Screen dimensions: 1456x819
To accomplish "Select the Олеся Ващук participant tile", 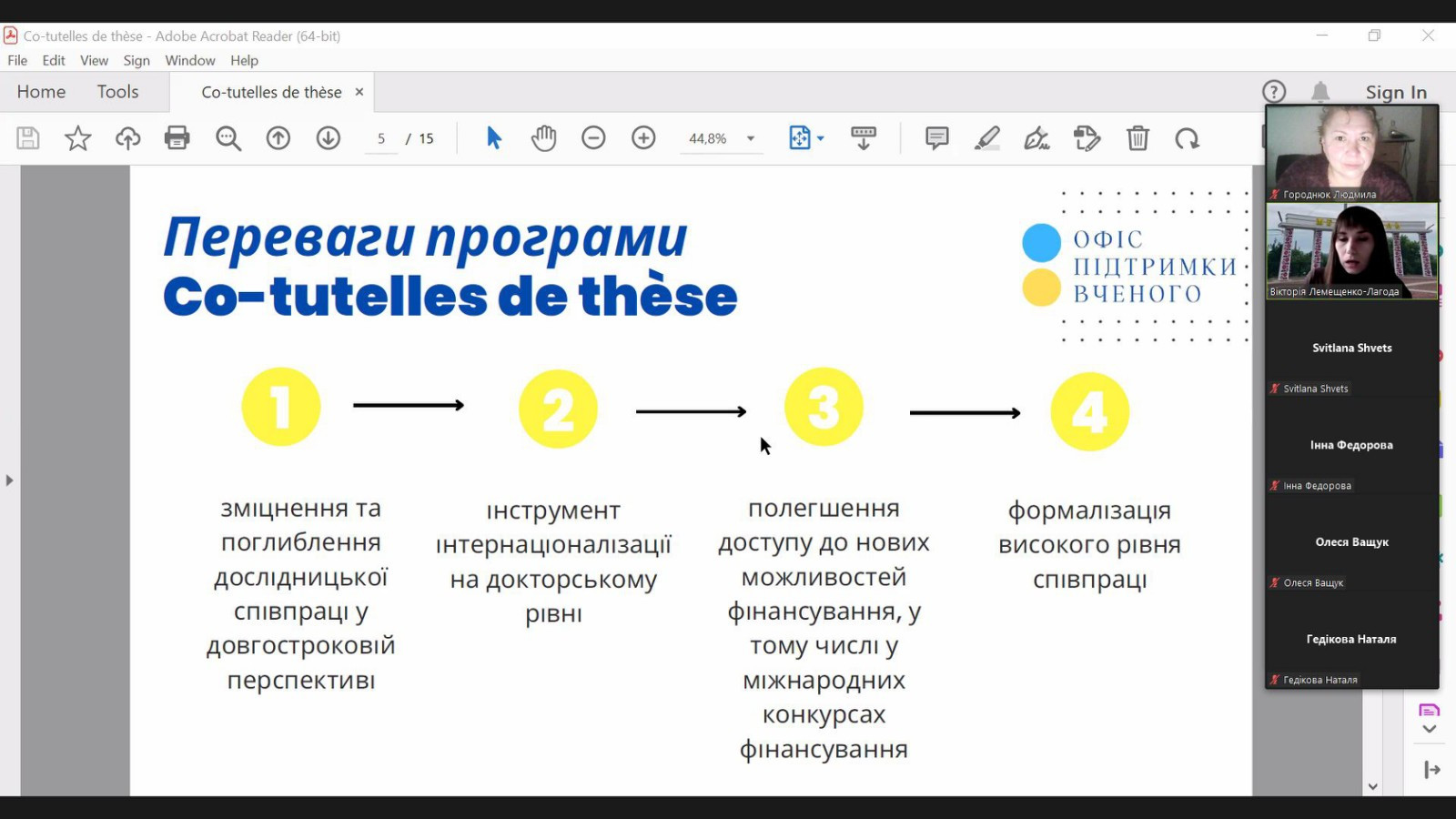I will pos(1352,542).
